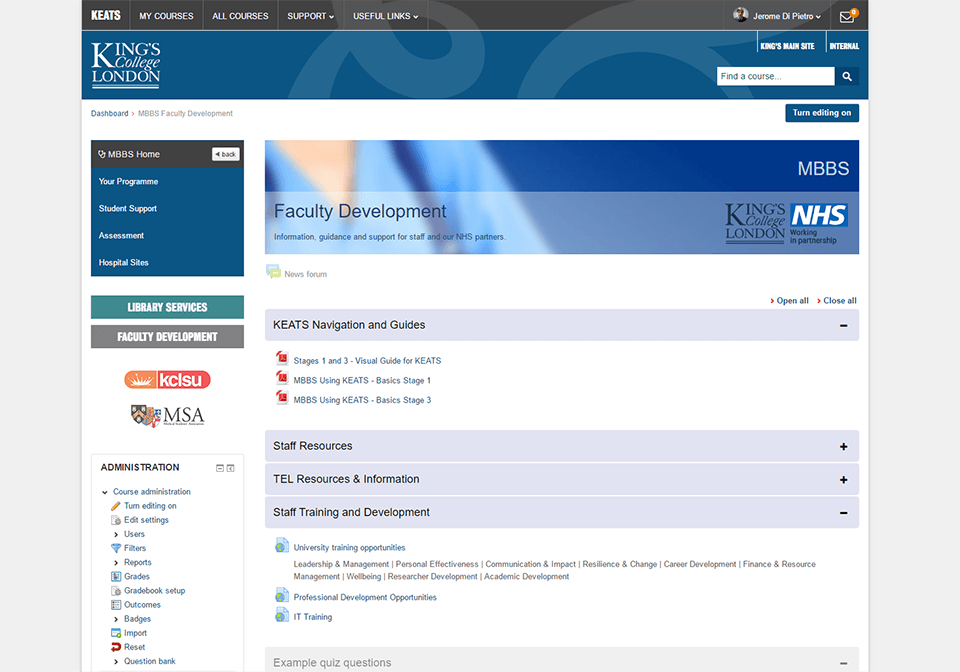Image resolution: width=960 pixels, height=672 pixels.
Task: Open the News forum link
Action: click(306, 274)
